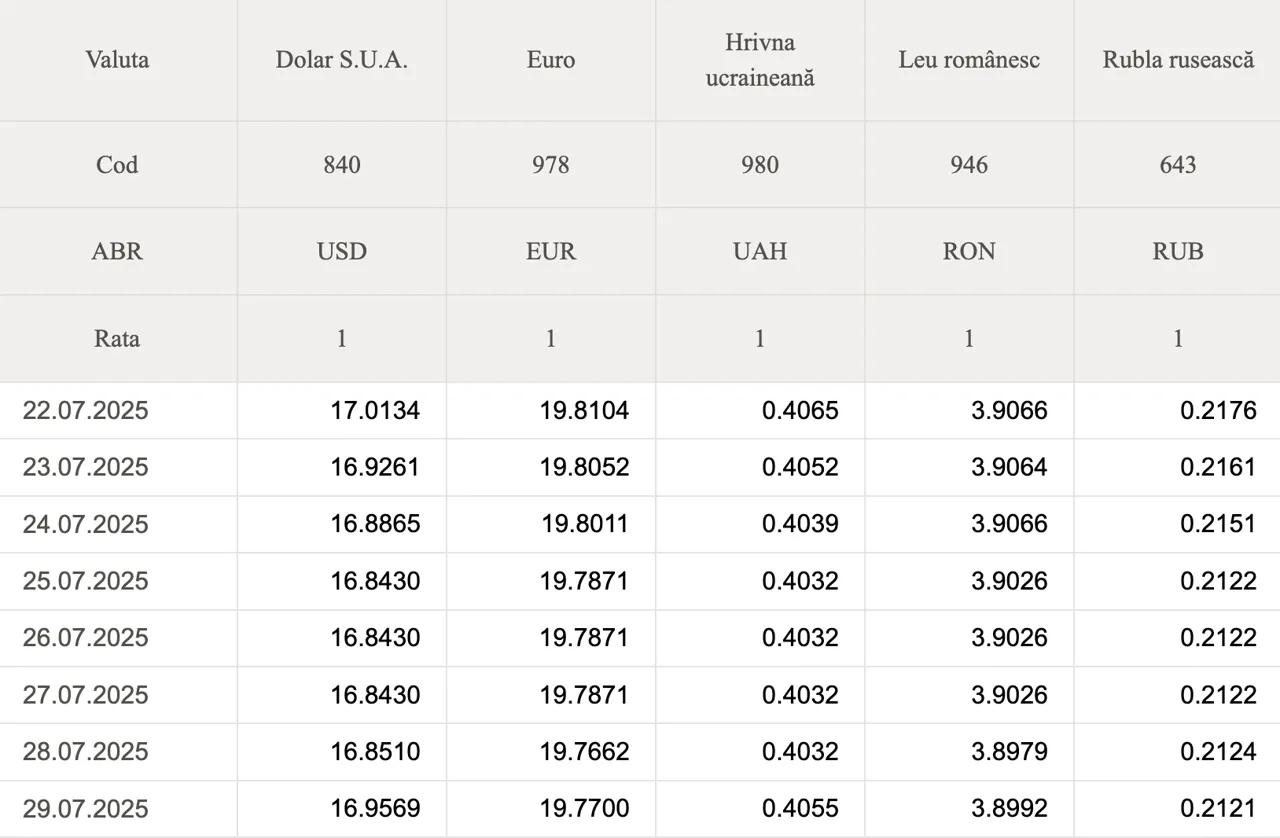Click the Rata row label
Screen dimensions: 1280x838
click(x=118, y=338)
